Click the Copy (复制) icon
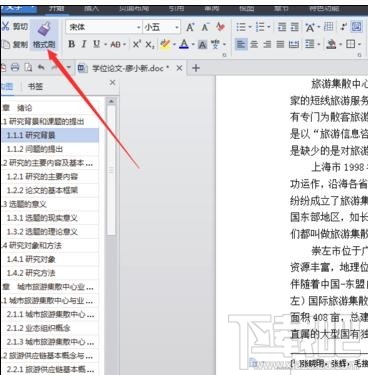The height and width of the screenshot is (375, 368). click(x=6, y=44)
